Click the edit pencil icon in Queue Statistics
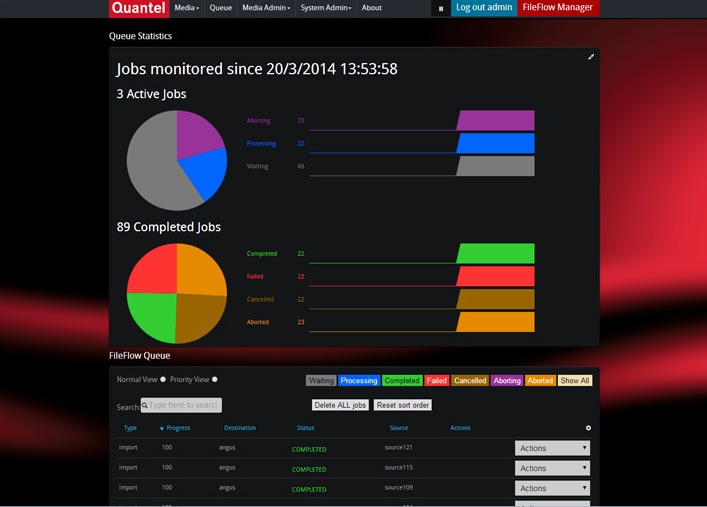This screenshot has width=707, height=507. 591,57
